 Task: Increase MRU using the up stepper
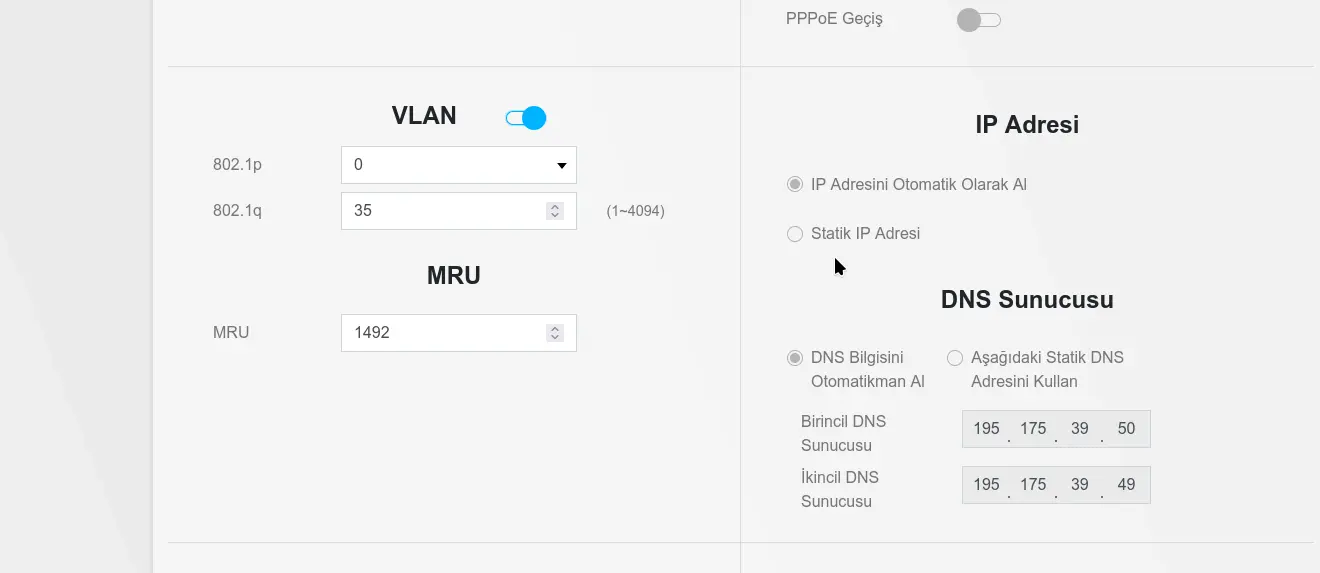(x=555, y=328)
